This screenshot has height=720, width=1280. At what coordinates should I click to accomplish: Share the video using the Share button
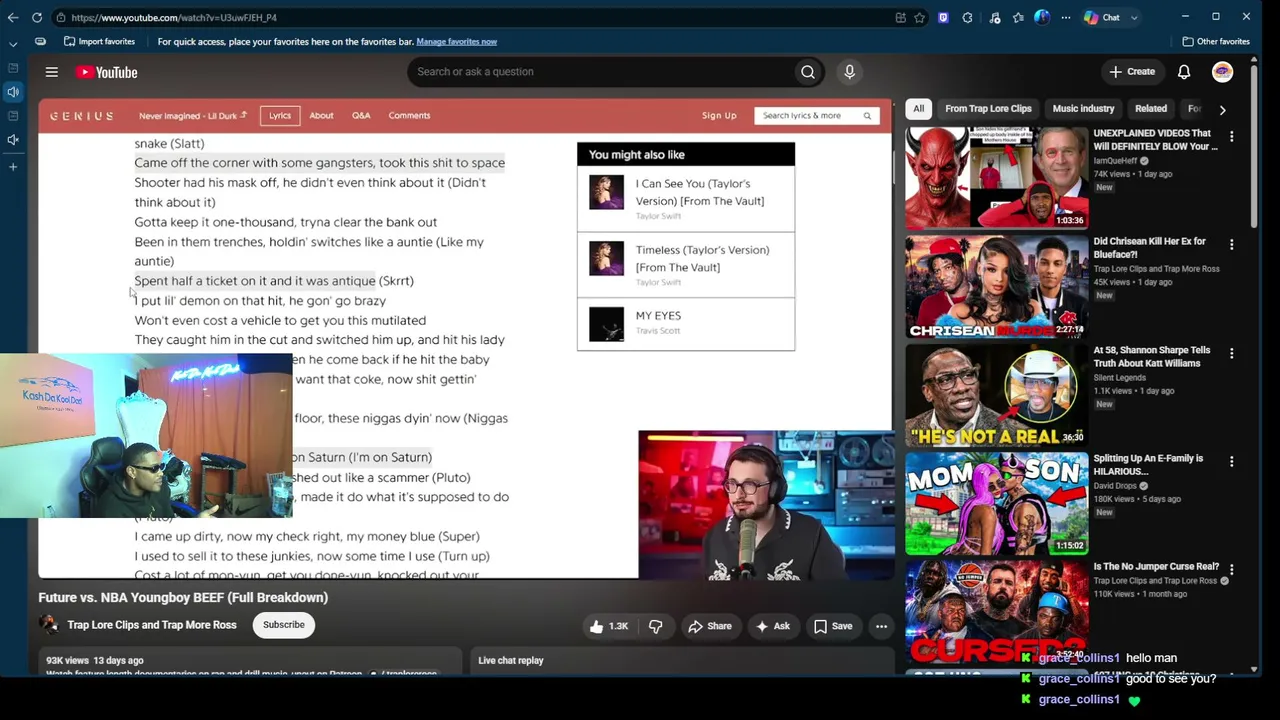(x=710, y=626)
